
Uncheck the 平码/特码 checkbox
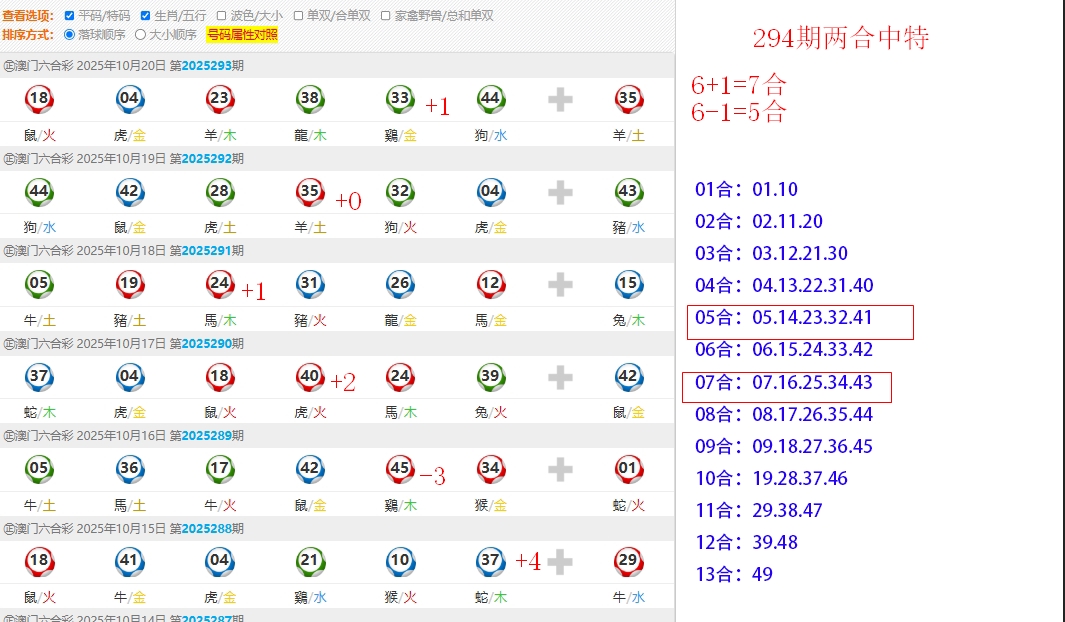click(x=69, y=16)
